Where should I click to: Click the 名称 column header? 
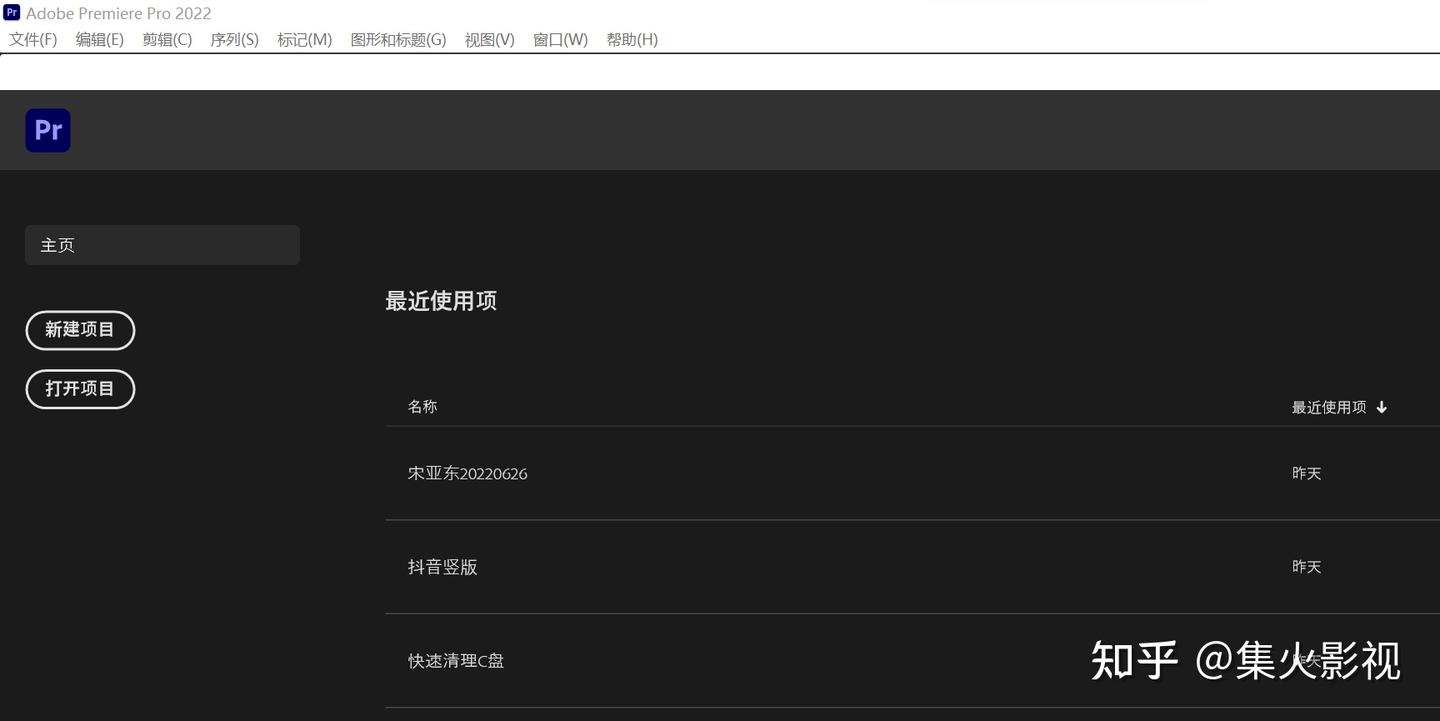[x=422, y=406]
